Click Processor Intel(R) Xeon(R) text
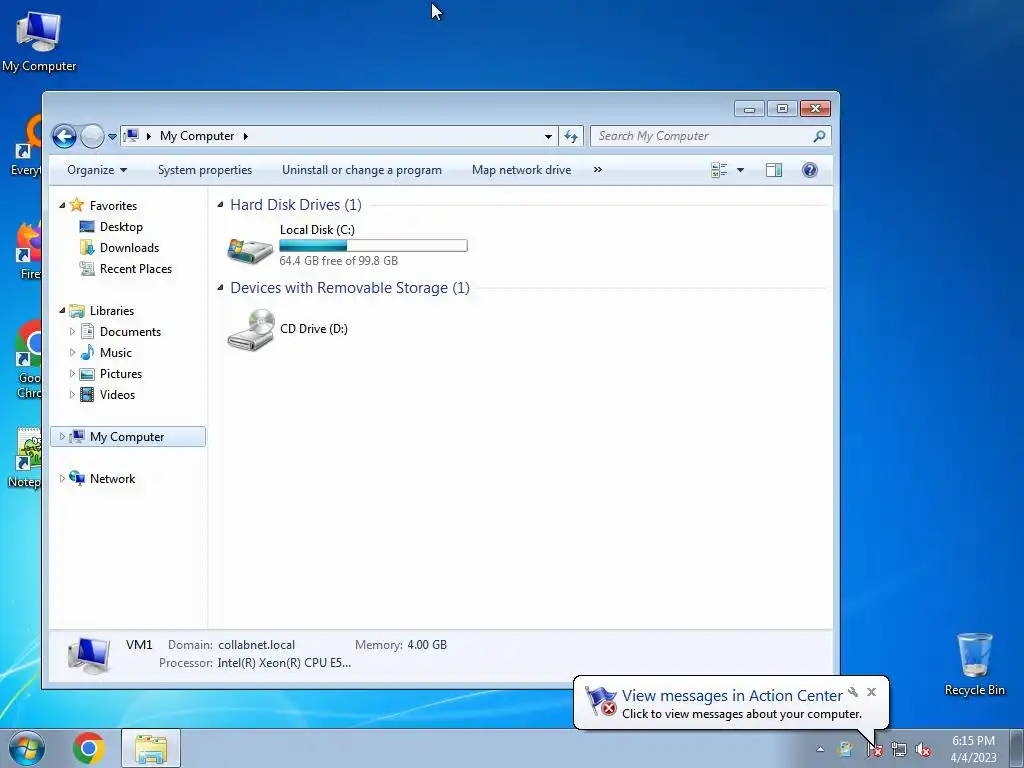Viewport: 1024px width, 768px height. 284,663
